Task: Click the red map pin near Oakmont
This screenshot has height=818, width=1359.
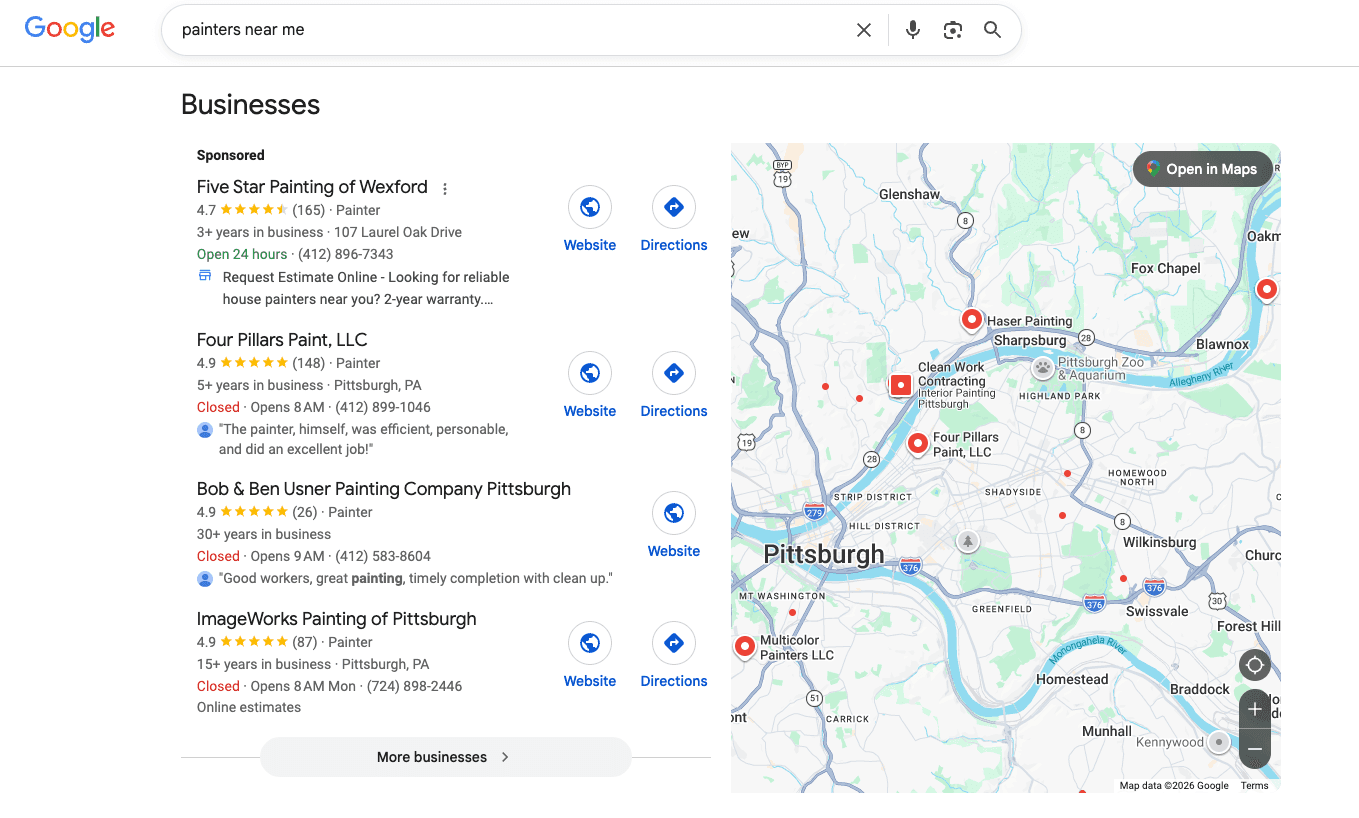Action: 1266,290
